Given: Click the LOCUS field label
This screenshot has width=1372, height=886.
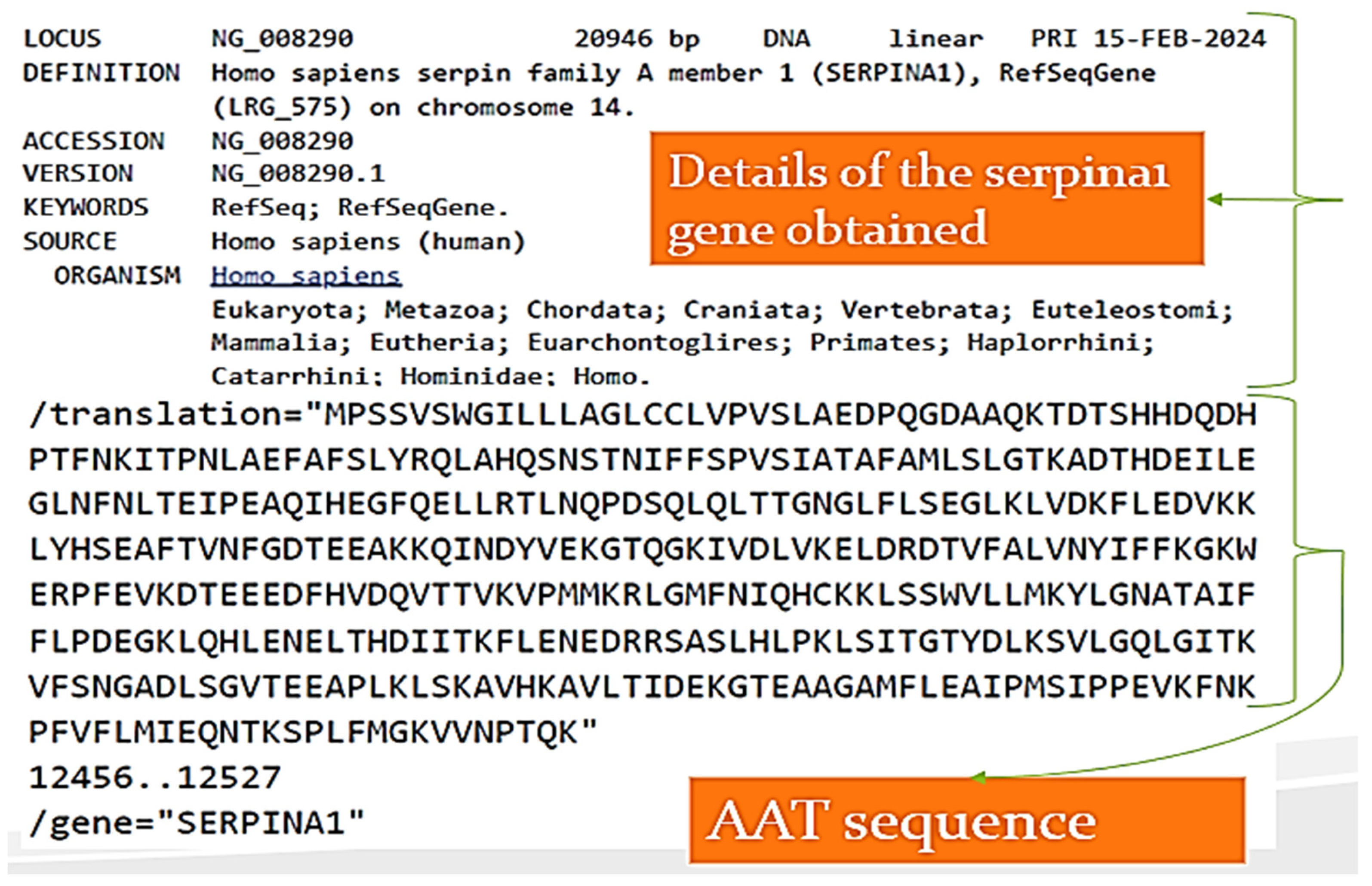Looking at the screenshot, I should point(62,39).
